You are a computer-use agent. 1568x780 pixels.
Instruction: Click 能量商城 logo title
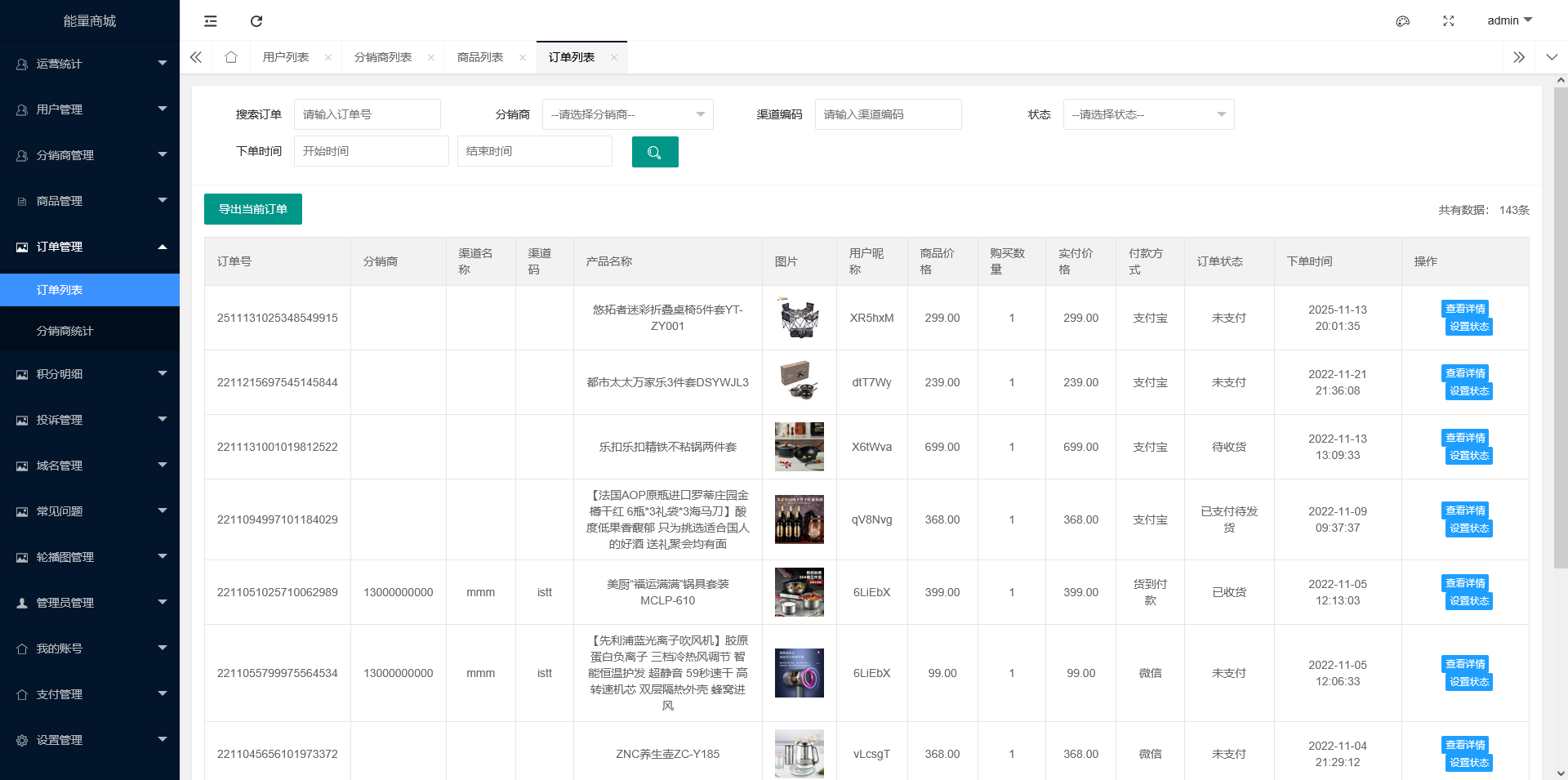[x=90, y=21]
